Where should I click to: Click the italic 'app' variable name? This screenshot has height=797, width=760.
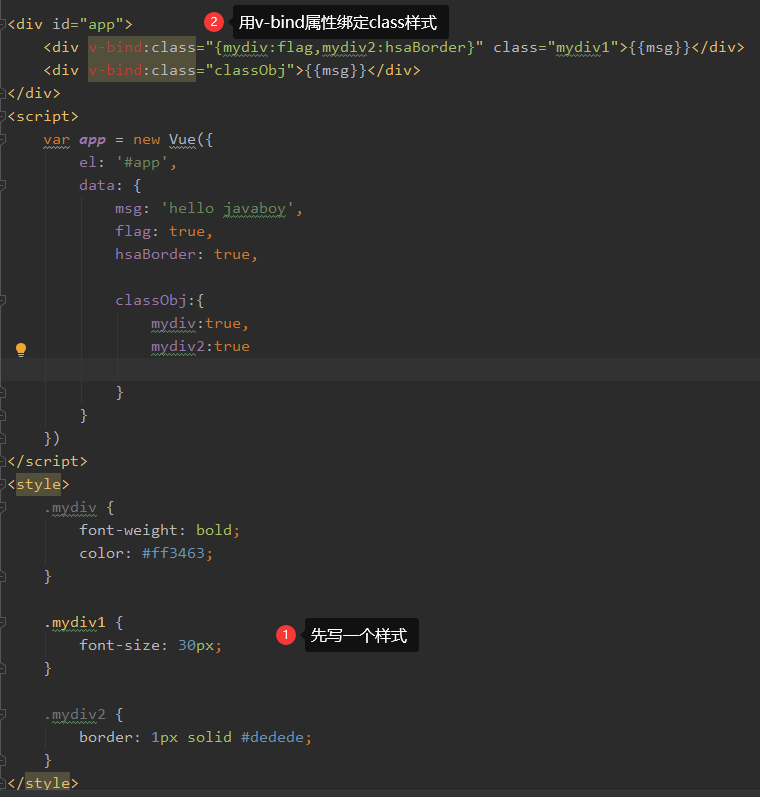92,140
